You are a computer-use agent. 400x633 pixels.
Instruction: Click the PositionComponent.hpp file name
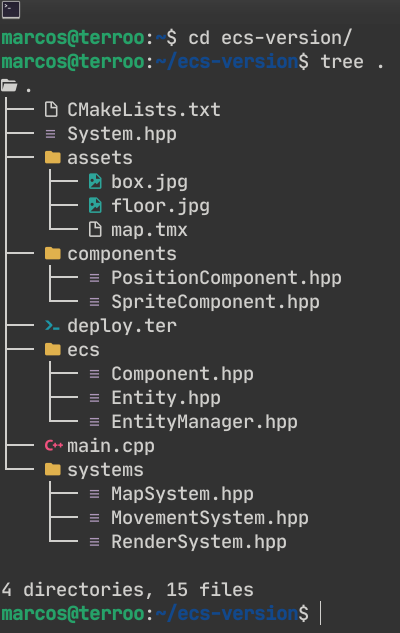pyautogui.click(x=226, y=278)
